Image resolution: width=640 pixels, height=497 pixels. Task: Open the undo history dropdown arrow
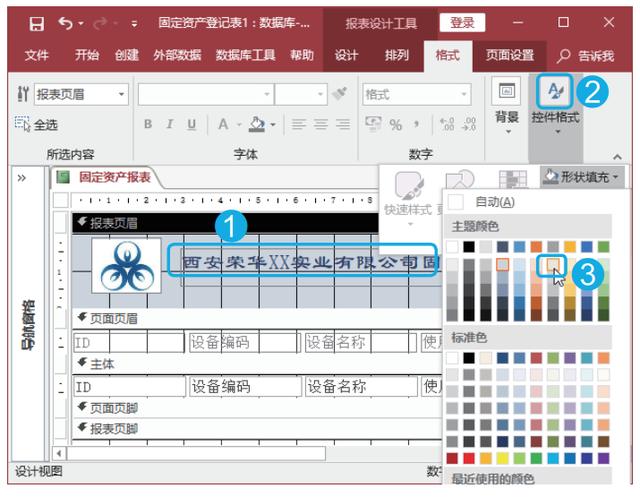pyautogui.click(x=81, y=24)
